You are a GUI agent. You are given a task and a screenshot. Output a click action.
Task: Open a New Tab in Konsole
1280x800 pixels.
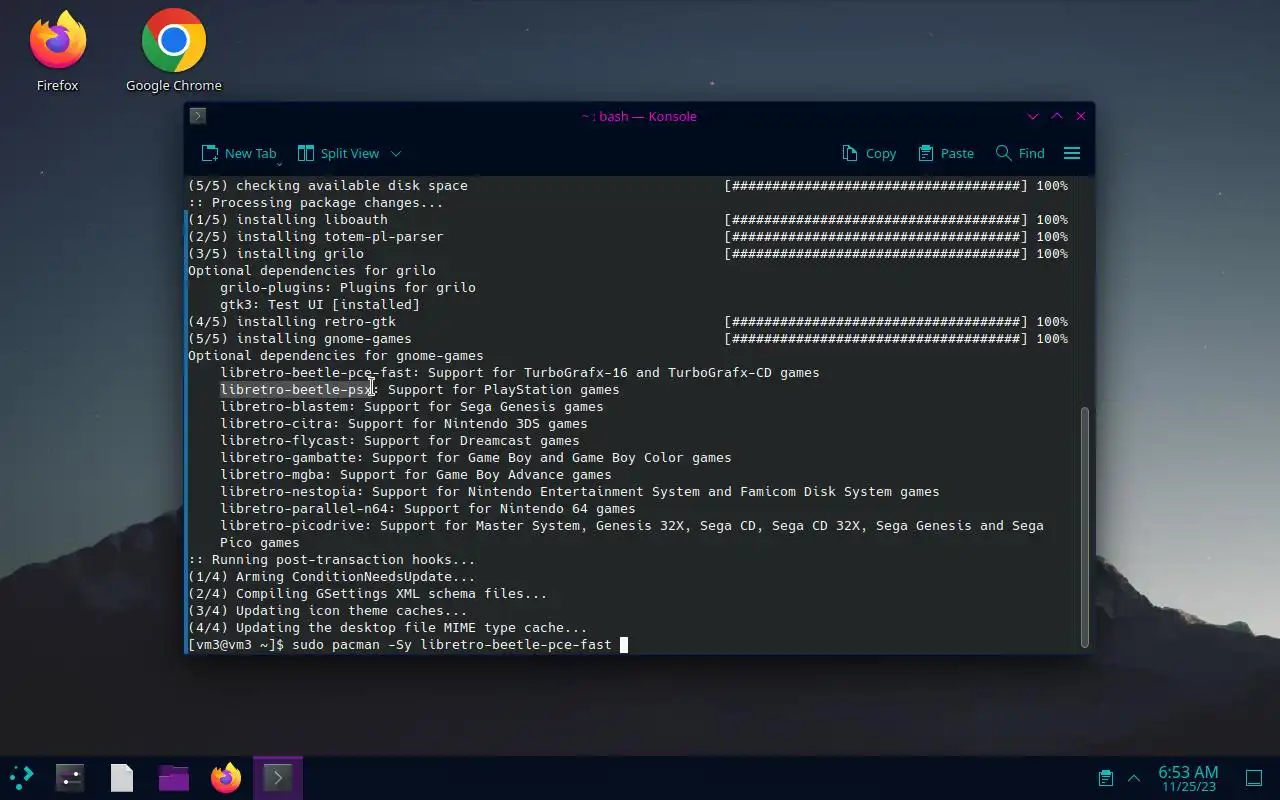(x=238, y=153)
